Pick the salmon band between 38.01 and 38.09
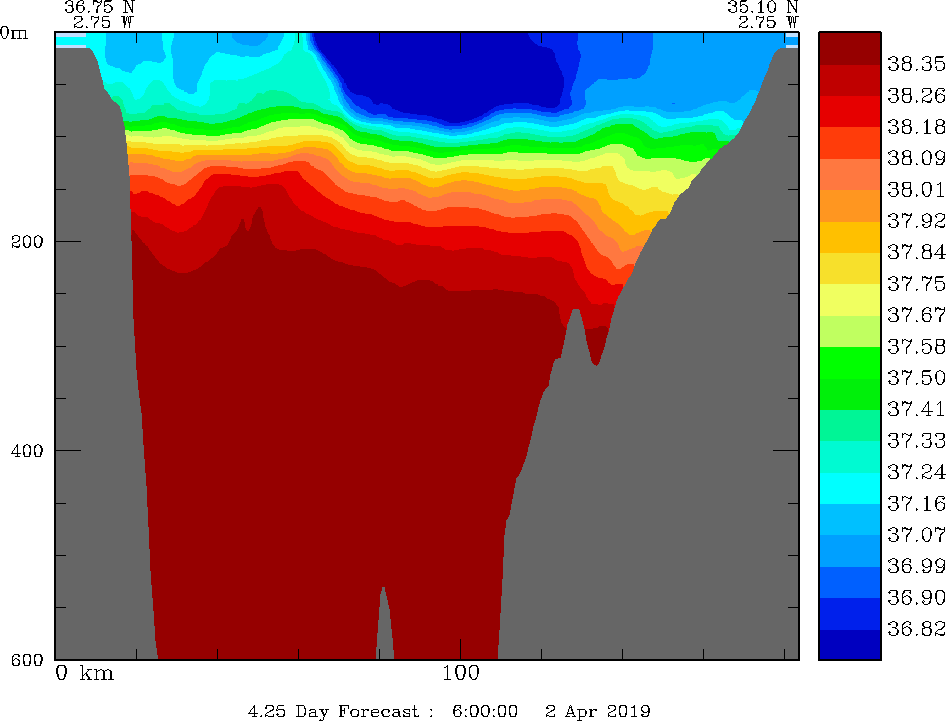 tap(849, 174)
